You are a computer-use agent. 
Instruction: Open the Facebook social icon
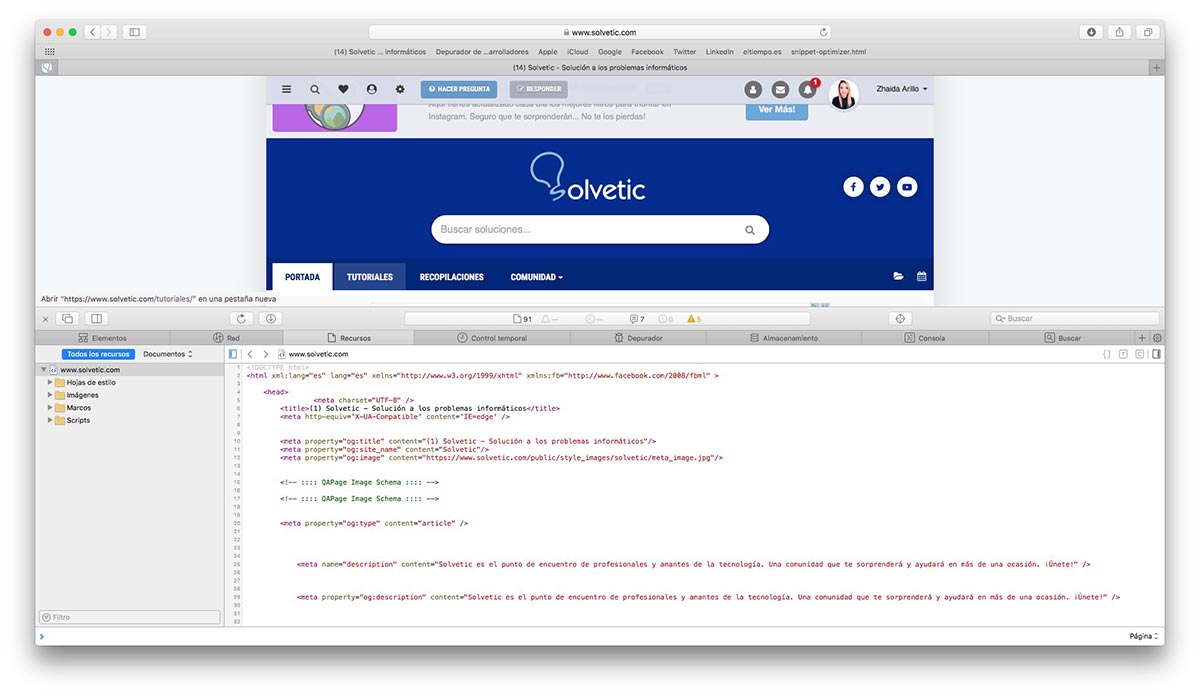(853, 187)
